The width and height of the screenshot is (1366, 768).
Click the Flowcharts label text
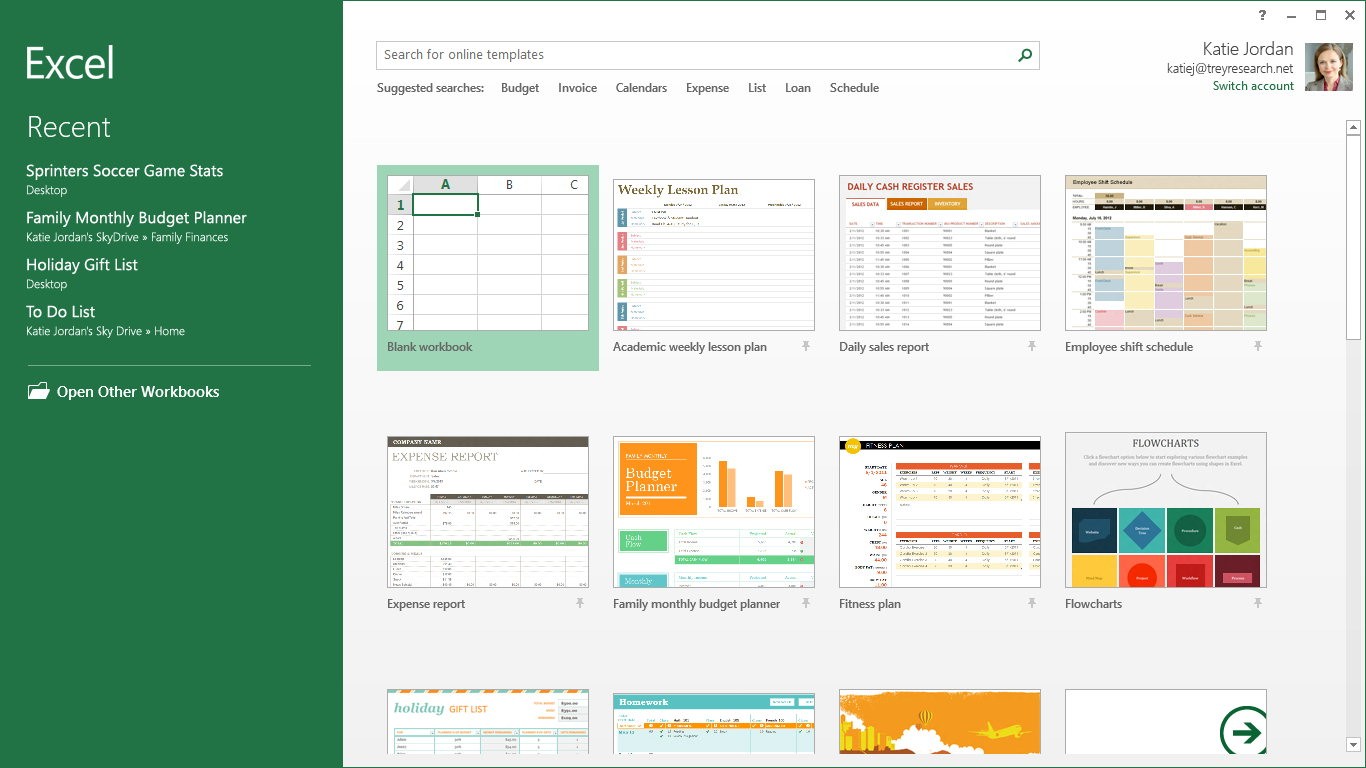click(x=1093, y=604)
